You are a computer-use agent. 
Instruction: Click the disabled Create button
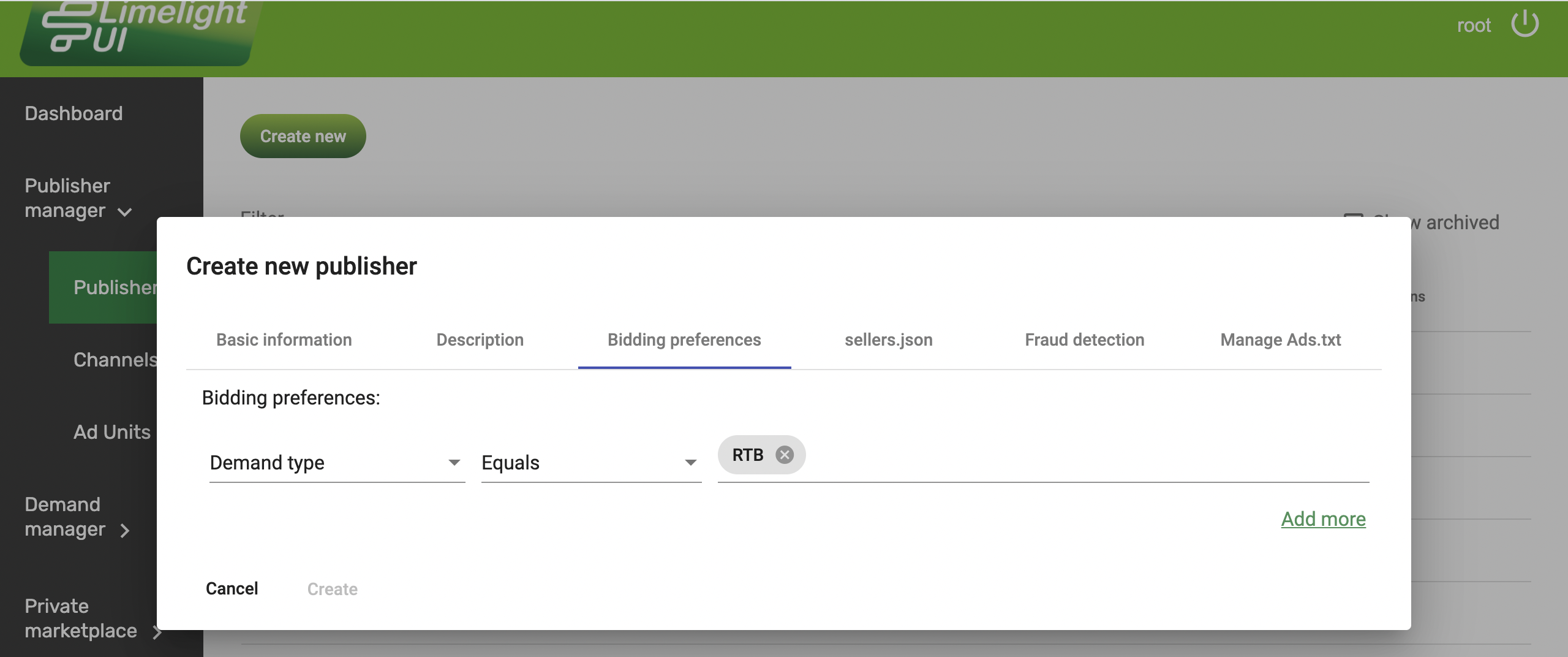point(333,589)
